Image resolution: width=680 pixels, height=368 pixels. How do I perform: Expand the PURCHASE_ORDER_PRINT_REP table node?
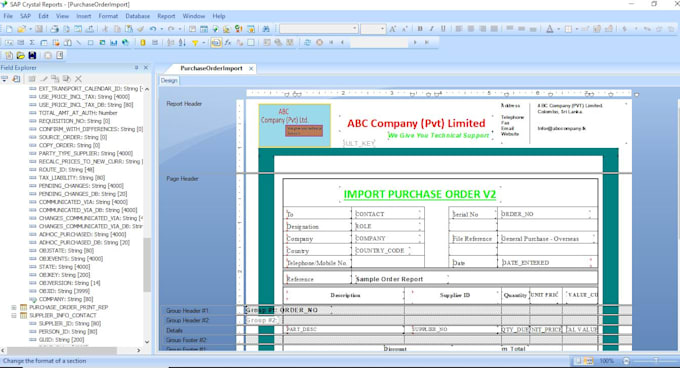pyautogui.click(x=14, y=307)
